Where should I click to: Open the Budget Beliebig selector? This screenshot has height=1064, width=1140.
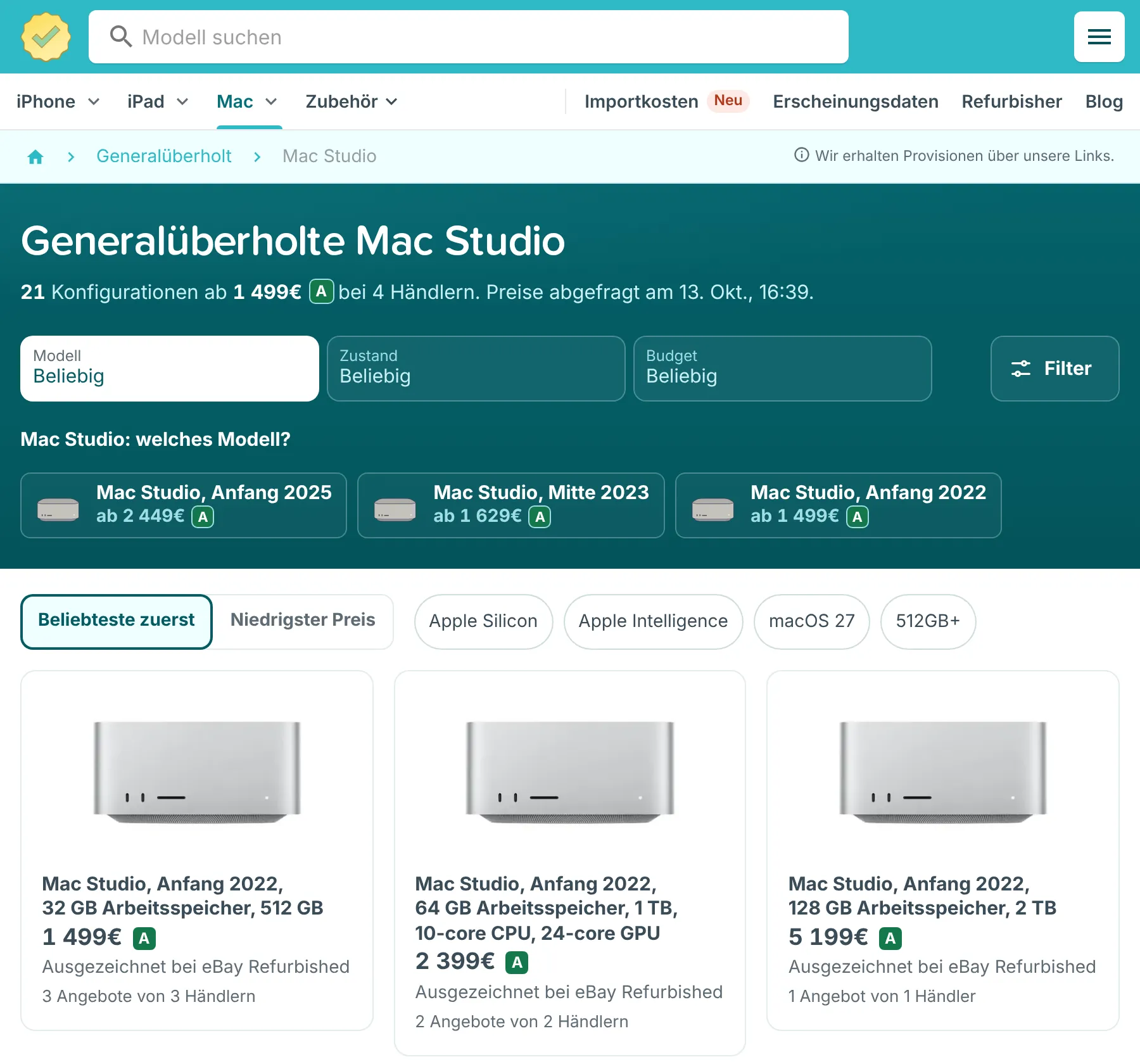tap(783, 369)
